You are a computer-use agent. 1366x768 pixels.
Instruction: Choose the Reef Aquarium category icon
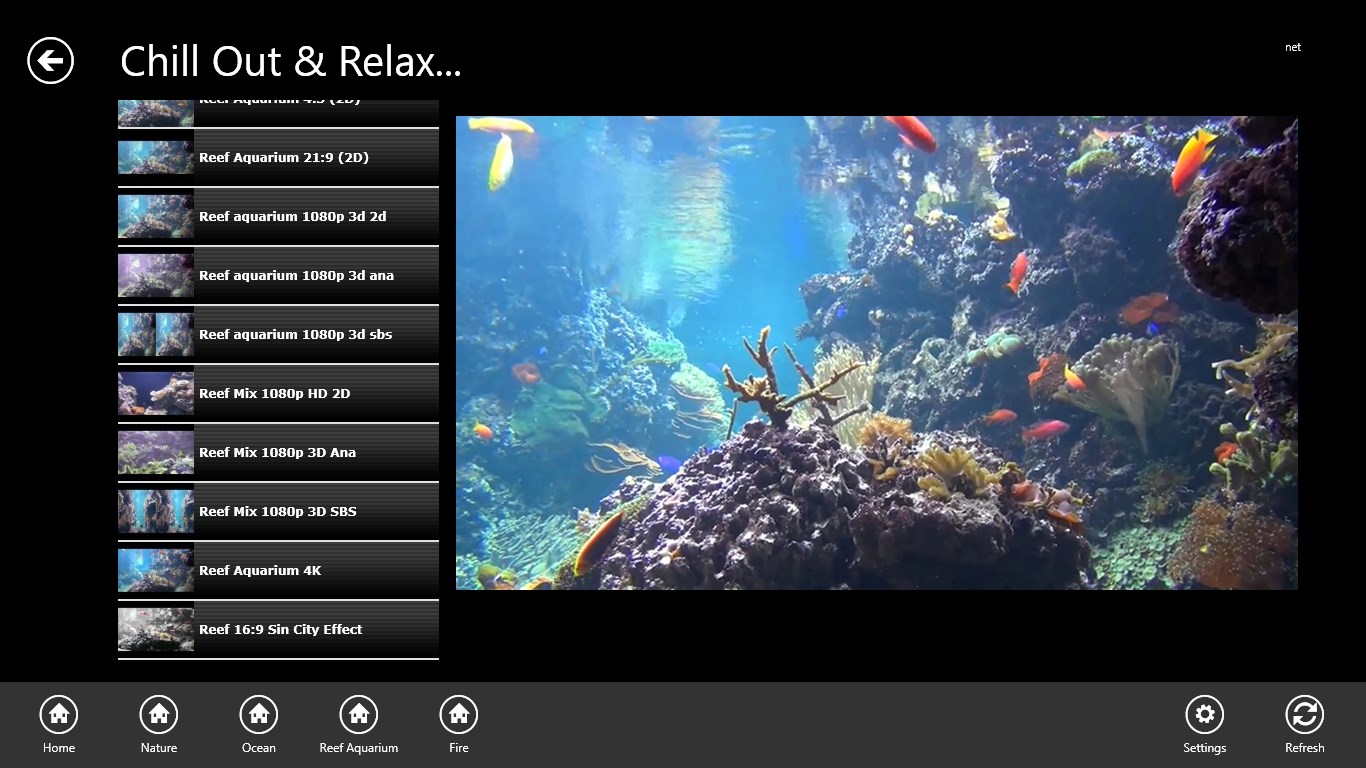[359, 715]
